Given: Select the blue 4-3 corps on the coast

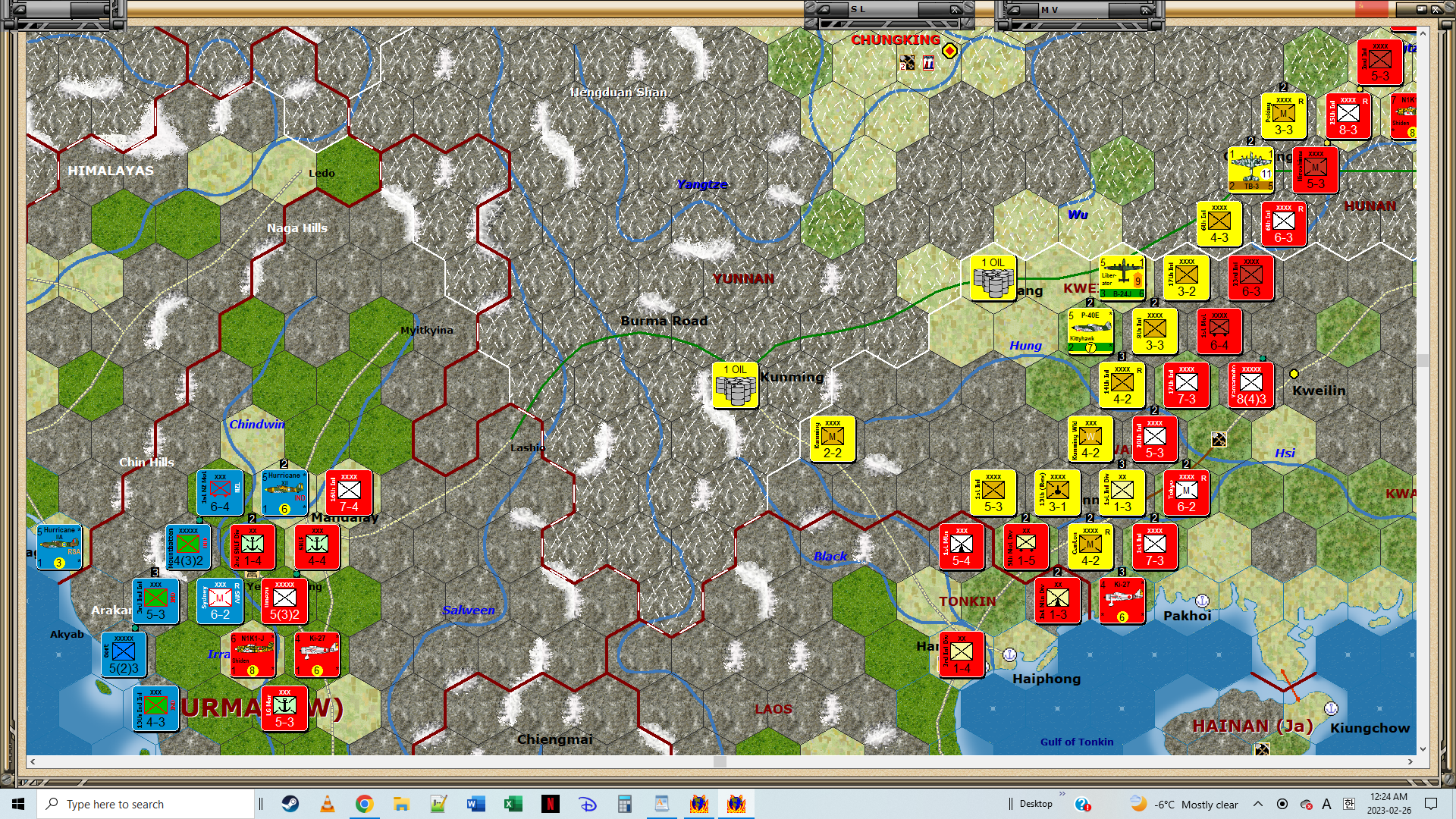Looking at the screenshot, I should pos(155,708).
